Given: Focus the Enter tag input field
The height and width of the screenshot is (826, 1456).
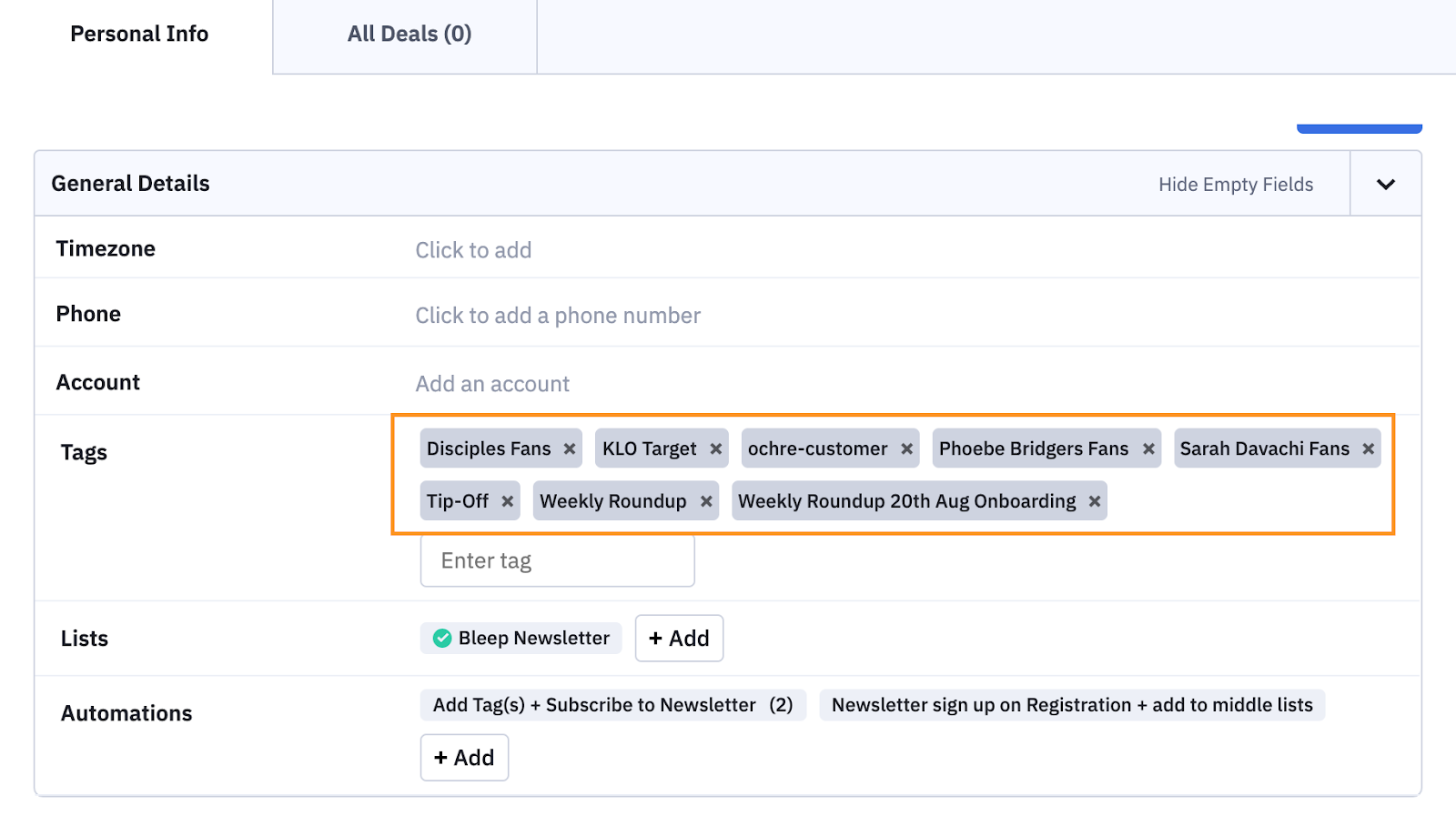Looking at the screenshot, I should (557, 561).
